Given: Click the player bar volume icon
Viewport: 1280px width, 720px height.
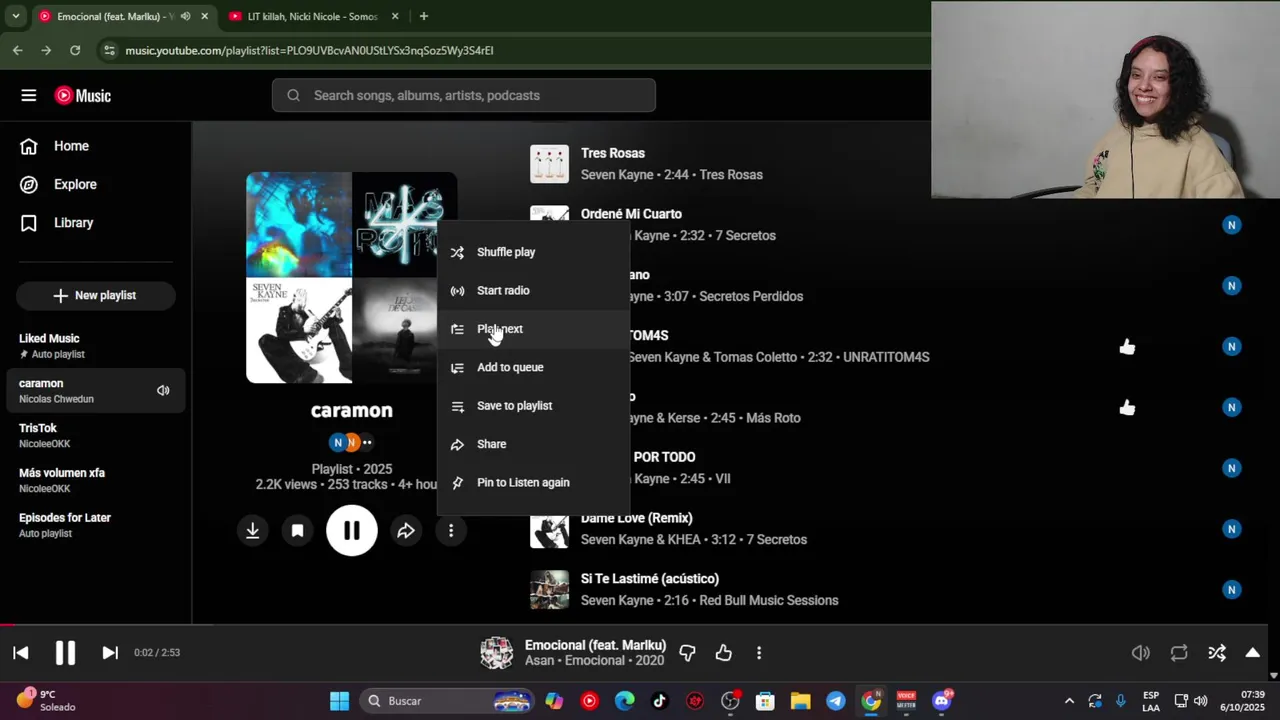Looking at the screenshot, I should tap(1141, 653).
